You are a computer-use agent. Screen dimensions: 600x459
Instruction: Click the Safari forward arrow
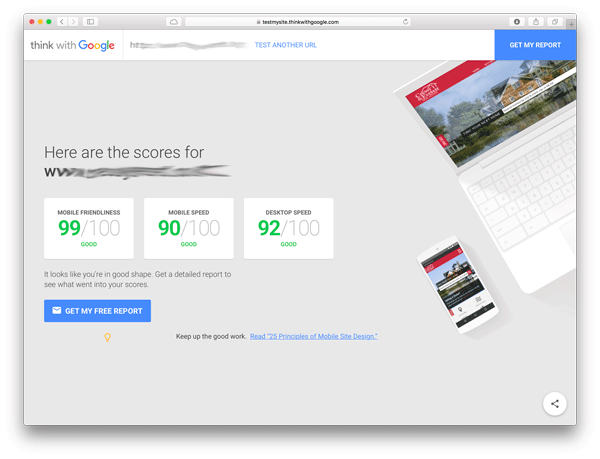pos(73,22)
